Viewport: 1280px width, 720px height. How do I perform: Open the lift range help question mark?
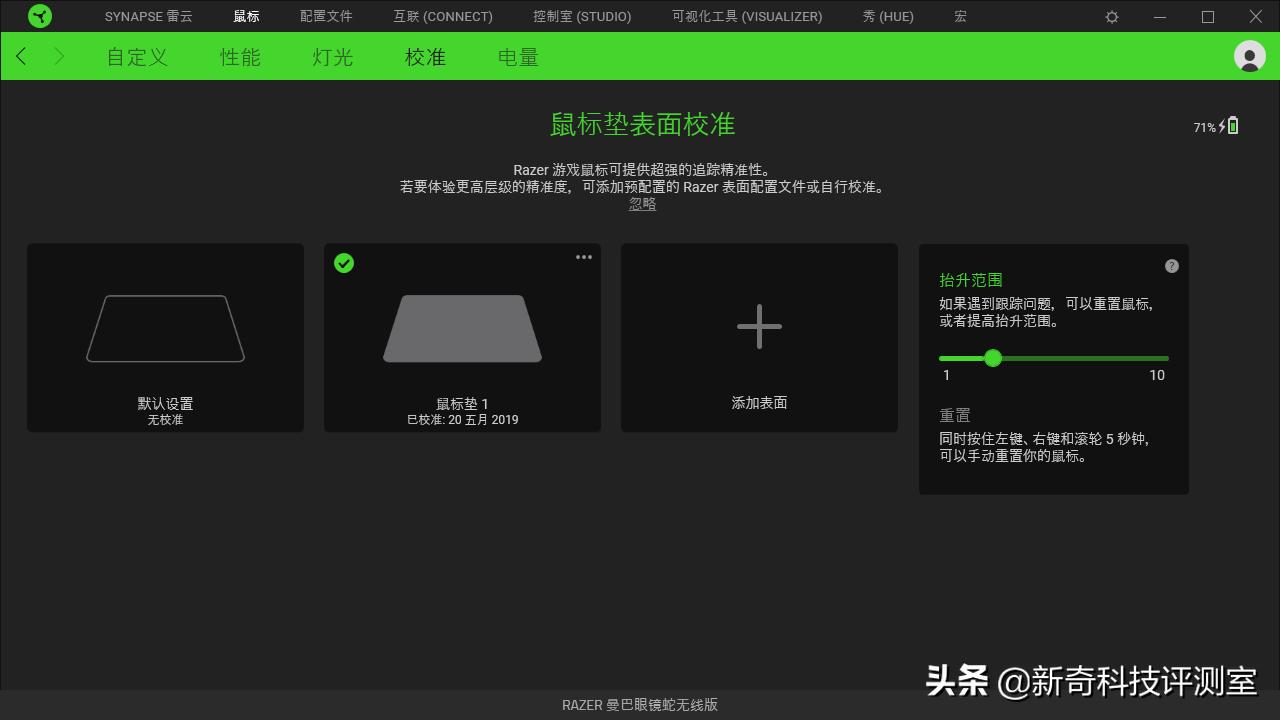point(1171,266)
